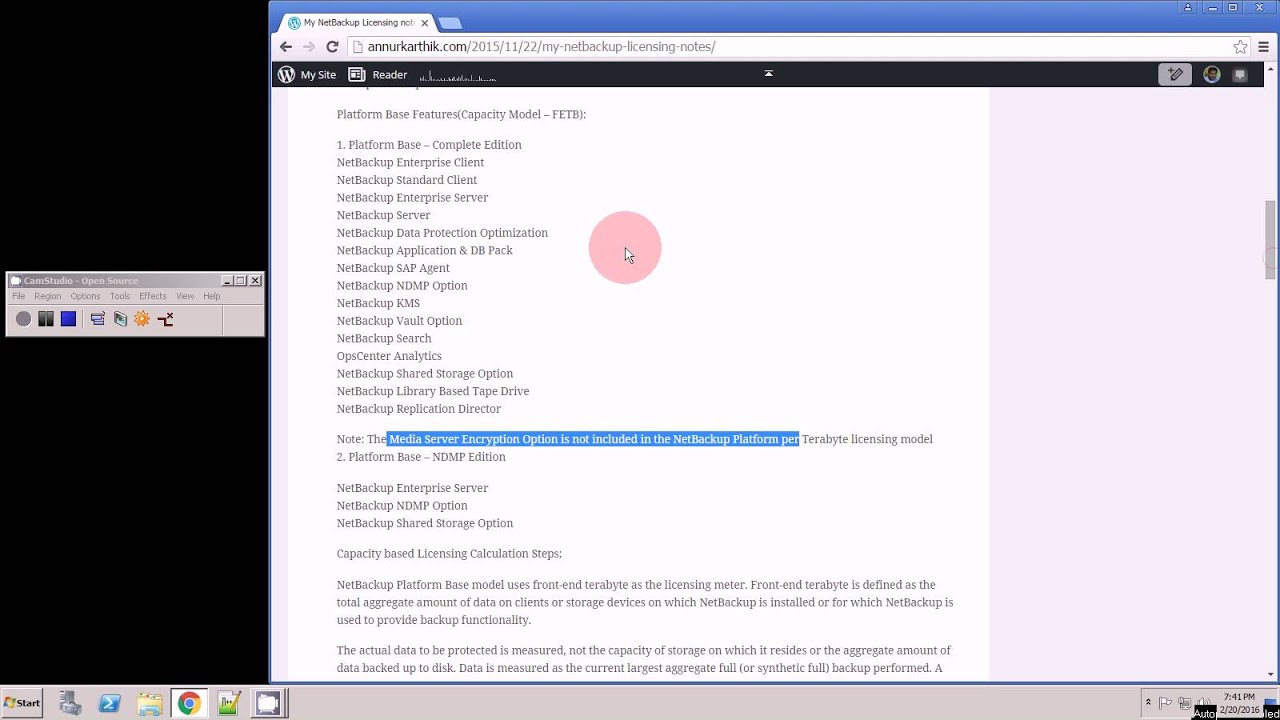The height and width of the screenshot is (720, 1280).
Task: Open the CamStudio Effects menu
Action: pos(153,296)
